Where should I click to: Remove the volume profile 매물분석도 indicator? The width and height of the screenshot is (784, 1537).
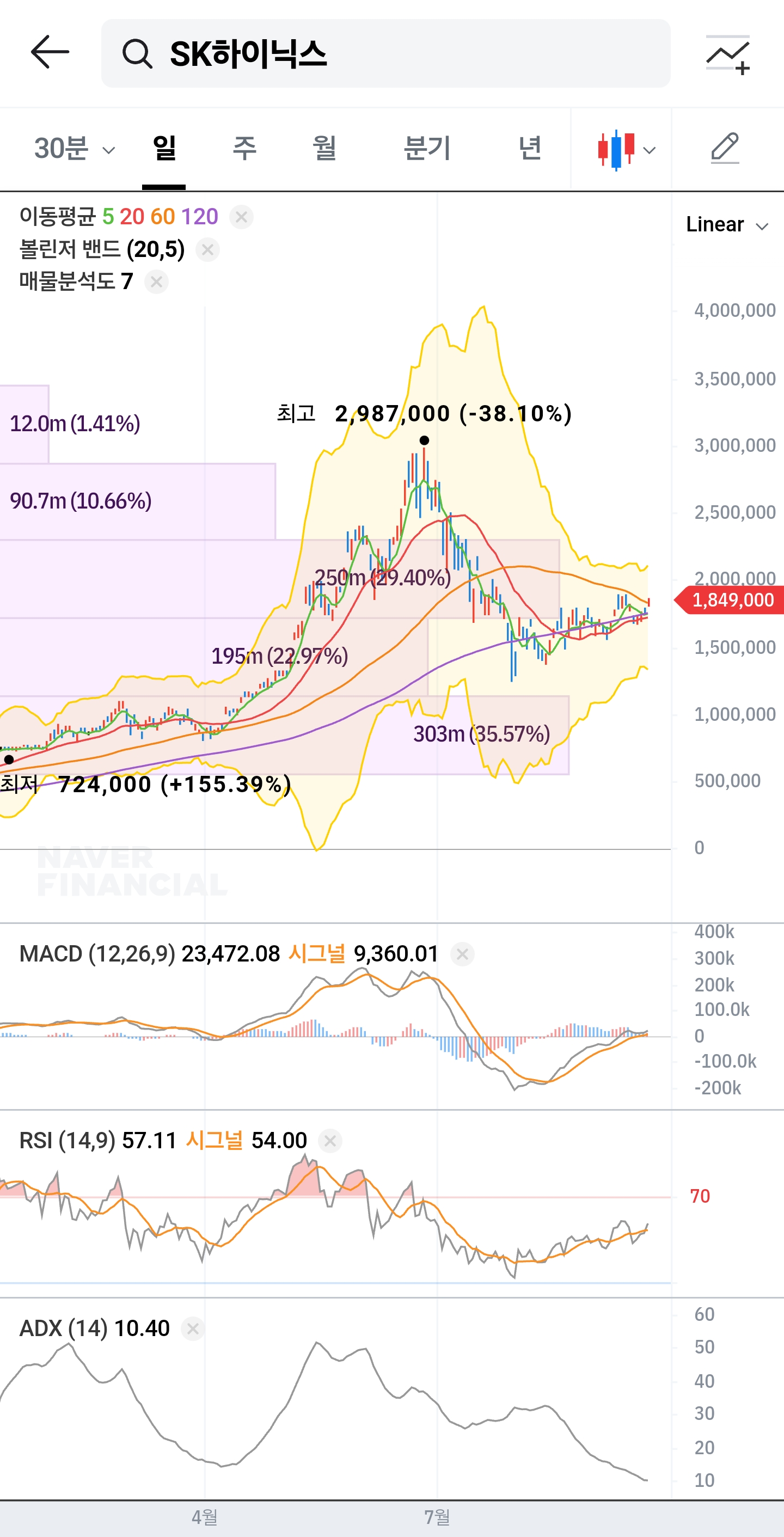click(x=156, y=281)
